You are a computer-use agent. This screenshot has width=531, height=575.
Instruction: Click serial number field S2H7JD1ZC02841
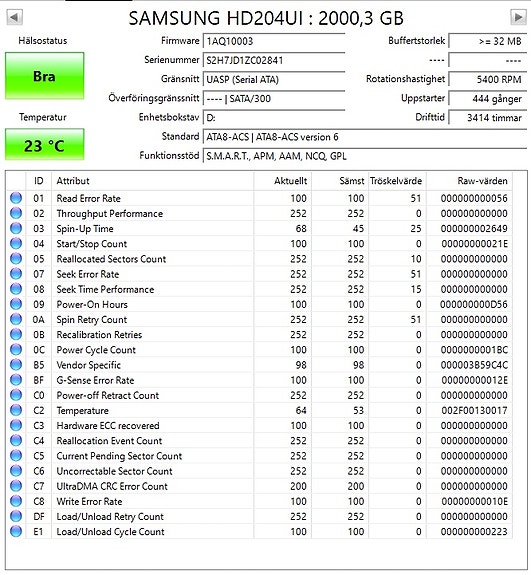(x=274, y=60)
